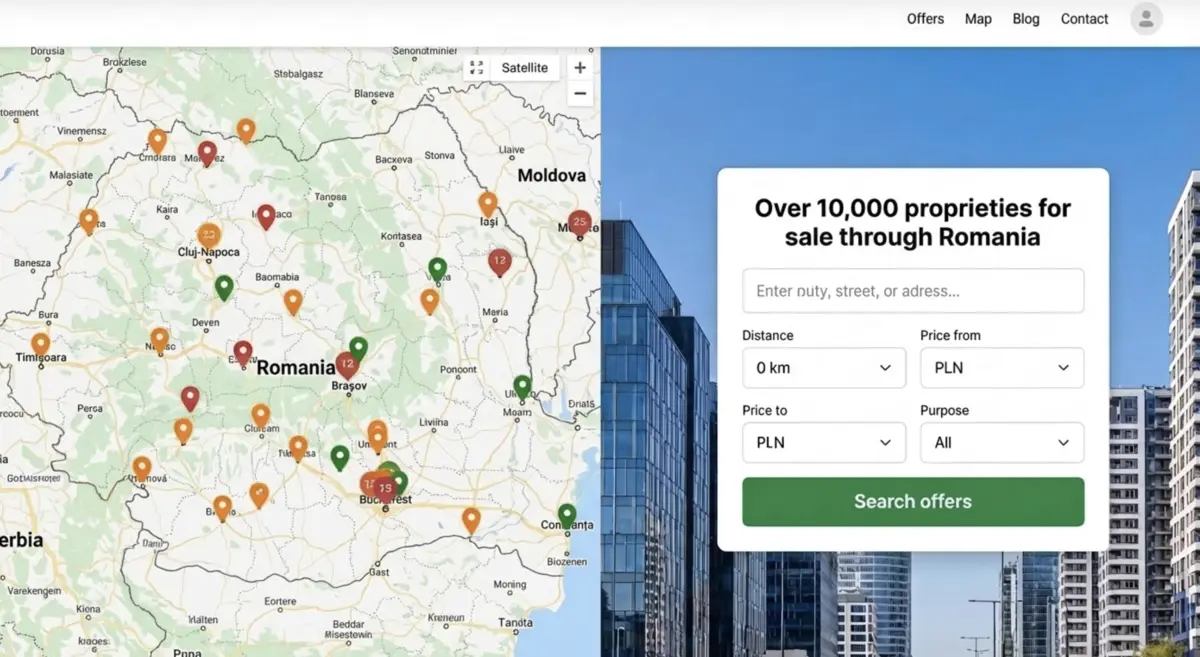
Task: Open the user account avatar icon
Action: click(1146, 19)
